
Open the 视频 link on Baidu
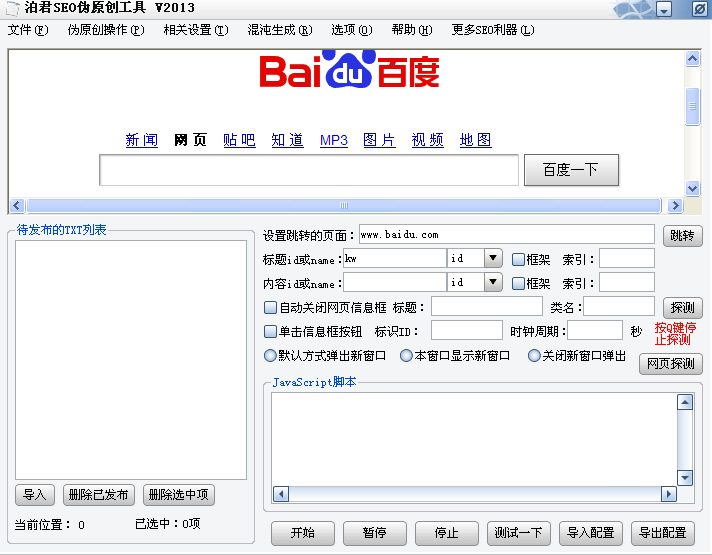point(427,140)
